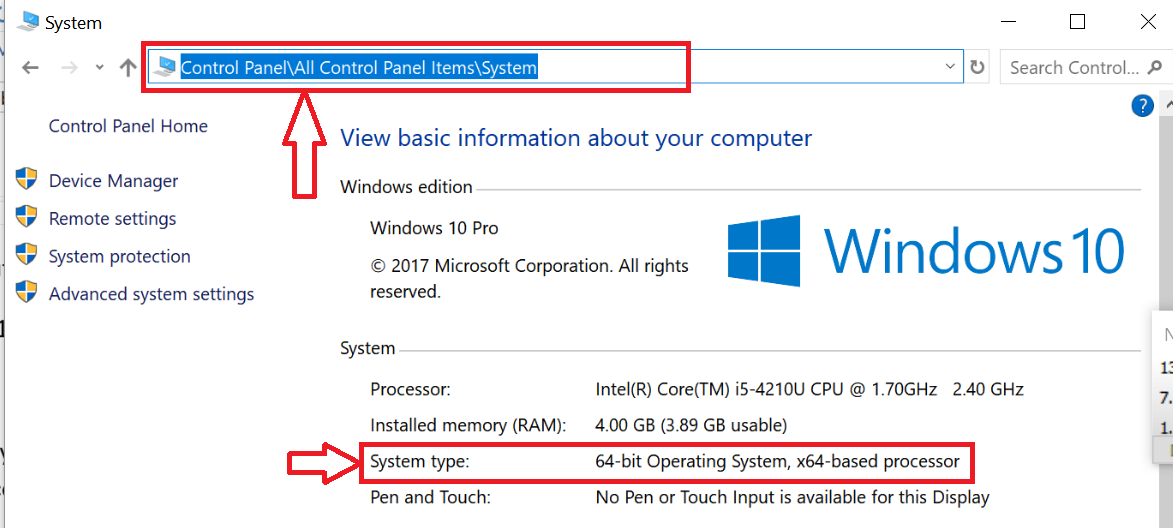Click the shield icon beside System protection
Image resolution: width=1173 pixels, height=528 pixels.
coord(26,254)
